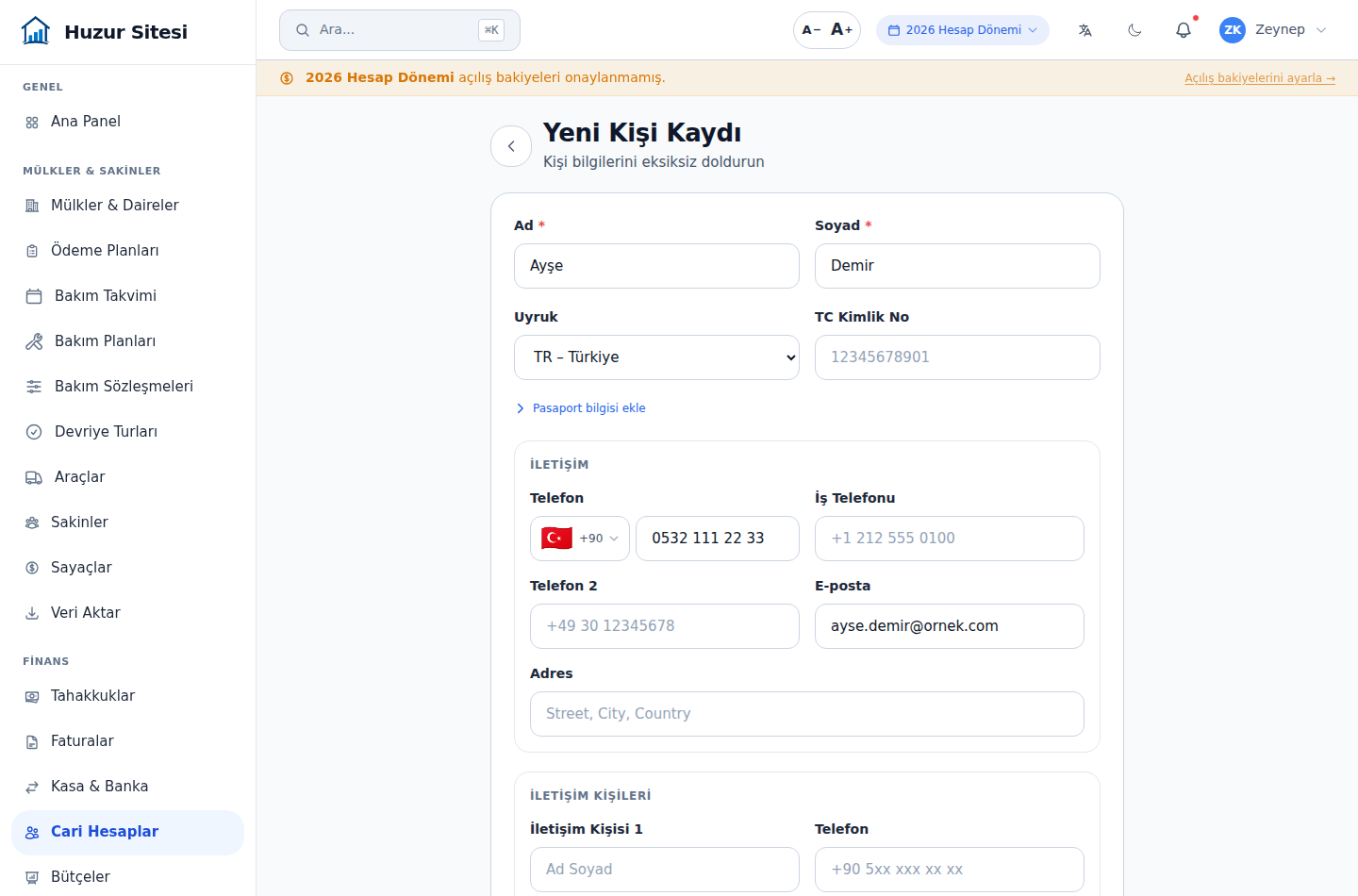The image size is (1358, 896).
Task: Go to Veri Aktar page
Action: 127,613
